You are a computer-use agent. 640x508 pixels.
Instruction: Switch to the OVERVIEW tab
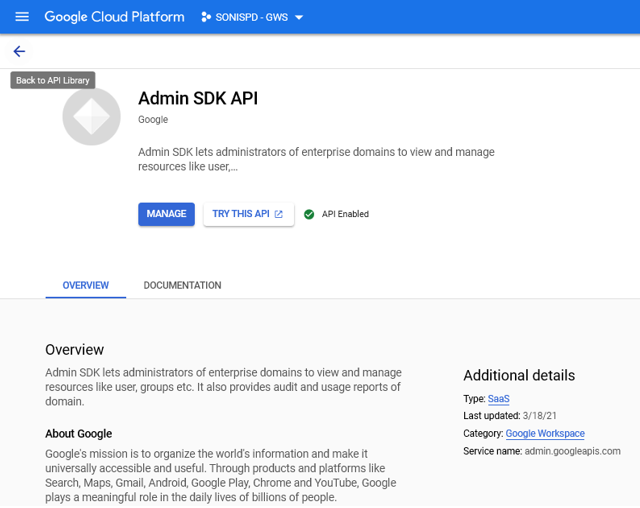[86, 285]
